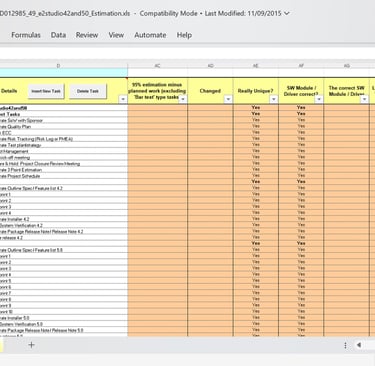The height and width of the screenshot is (366, 375).
Task: Select the release 4.2 task row
Action: [63, 238]
